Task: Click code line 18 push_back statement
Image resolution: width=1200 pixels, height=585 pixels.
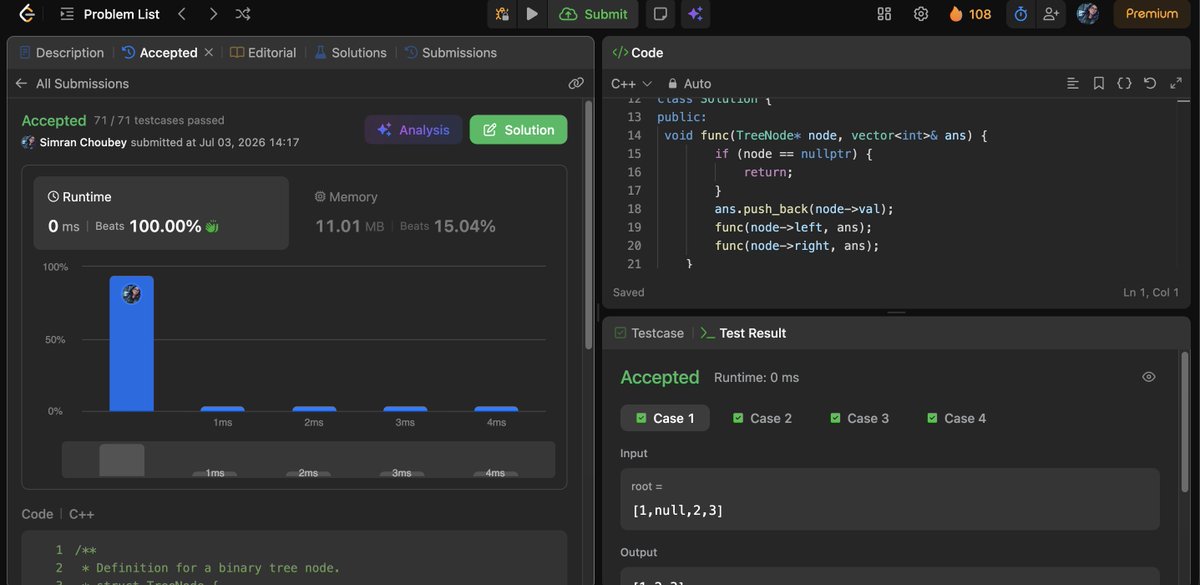Action: pos(804,209)
